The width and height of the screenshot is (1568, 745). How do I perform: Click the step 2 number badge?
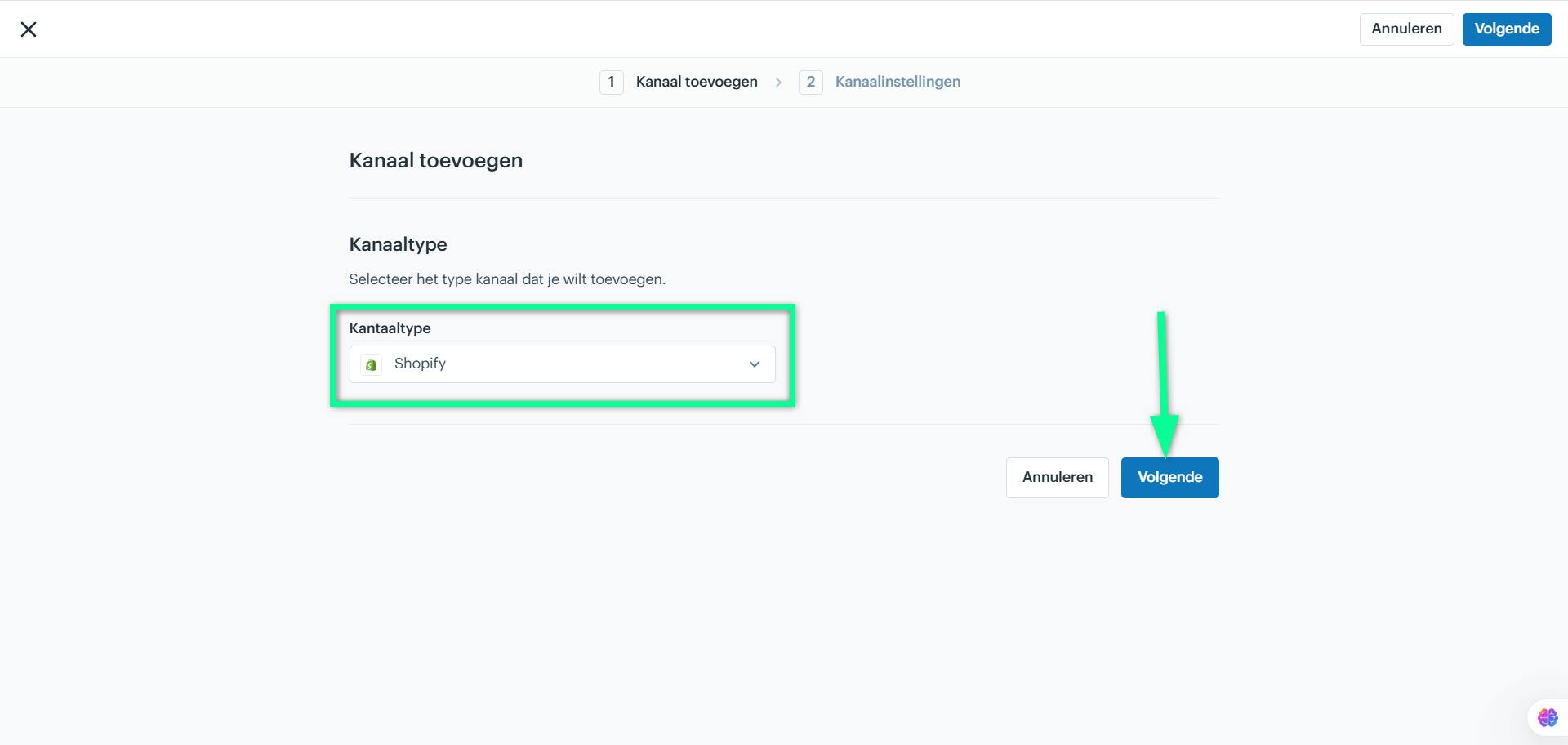pyautogui.click(x=810, y=82)
